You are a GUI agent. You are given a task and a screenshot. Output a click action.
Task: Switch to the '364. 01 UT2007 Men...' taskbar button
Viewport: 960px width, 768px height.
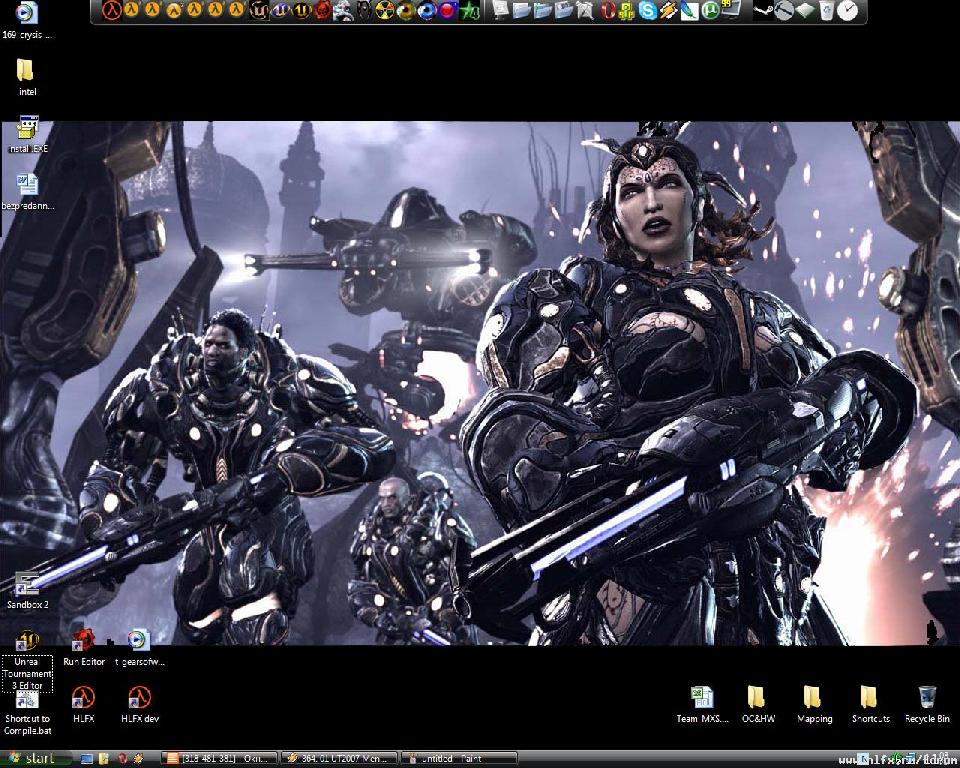(x=339, y=759)
